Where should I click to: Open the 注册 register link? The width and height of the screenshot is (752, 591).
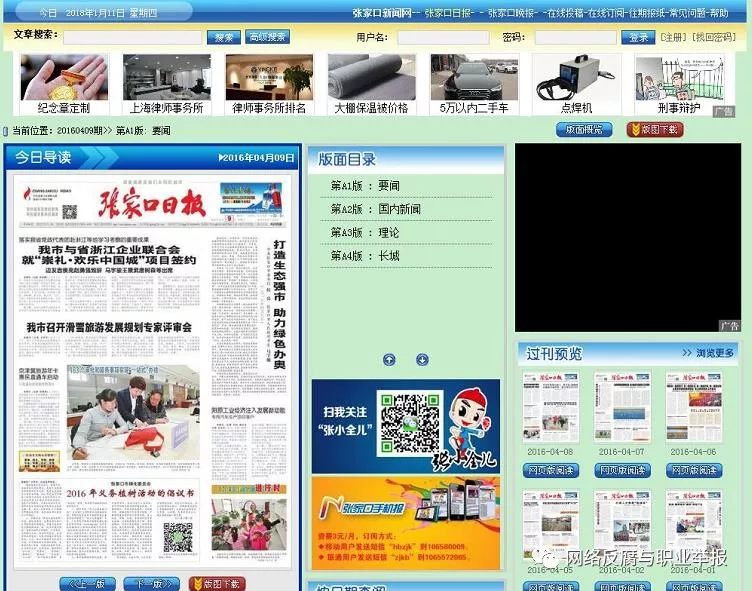pos(673,37)
